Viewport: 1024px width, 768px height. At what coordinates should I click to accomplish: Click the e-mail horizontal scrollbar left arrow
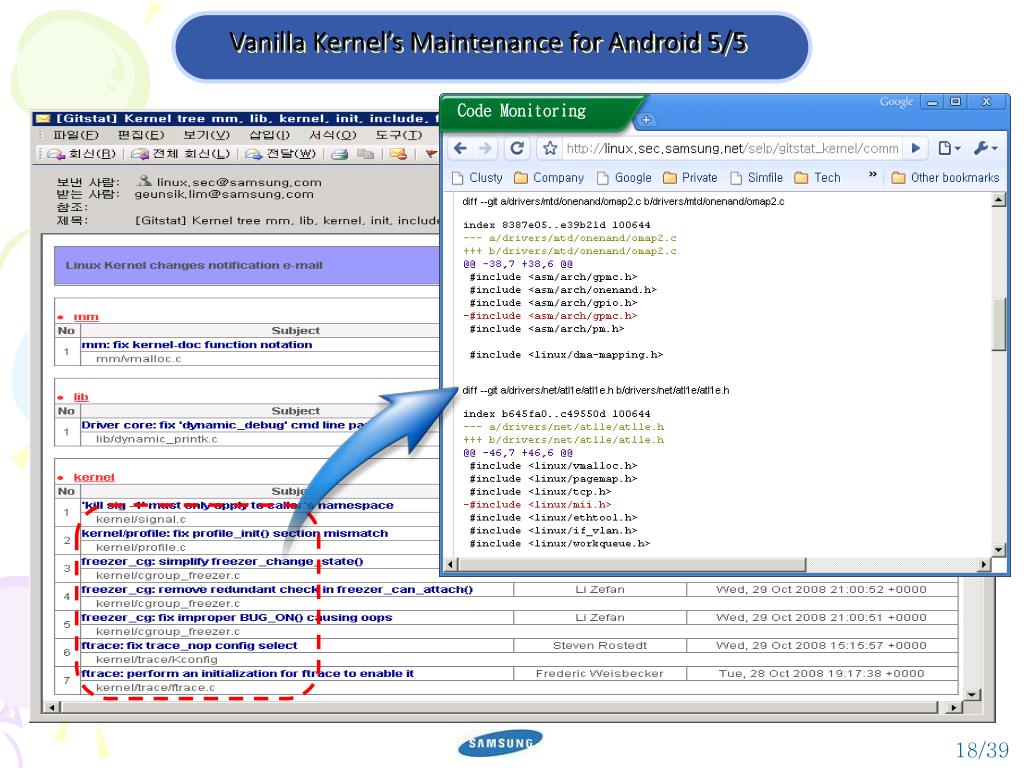pos(52,707)
